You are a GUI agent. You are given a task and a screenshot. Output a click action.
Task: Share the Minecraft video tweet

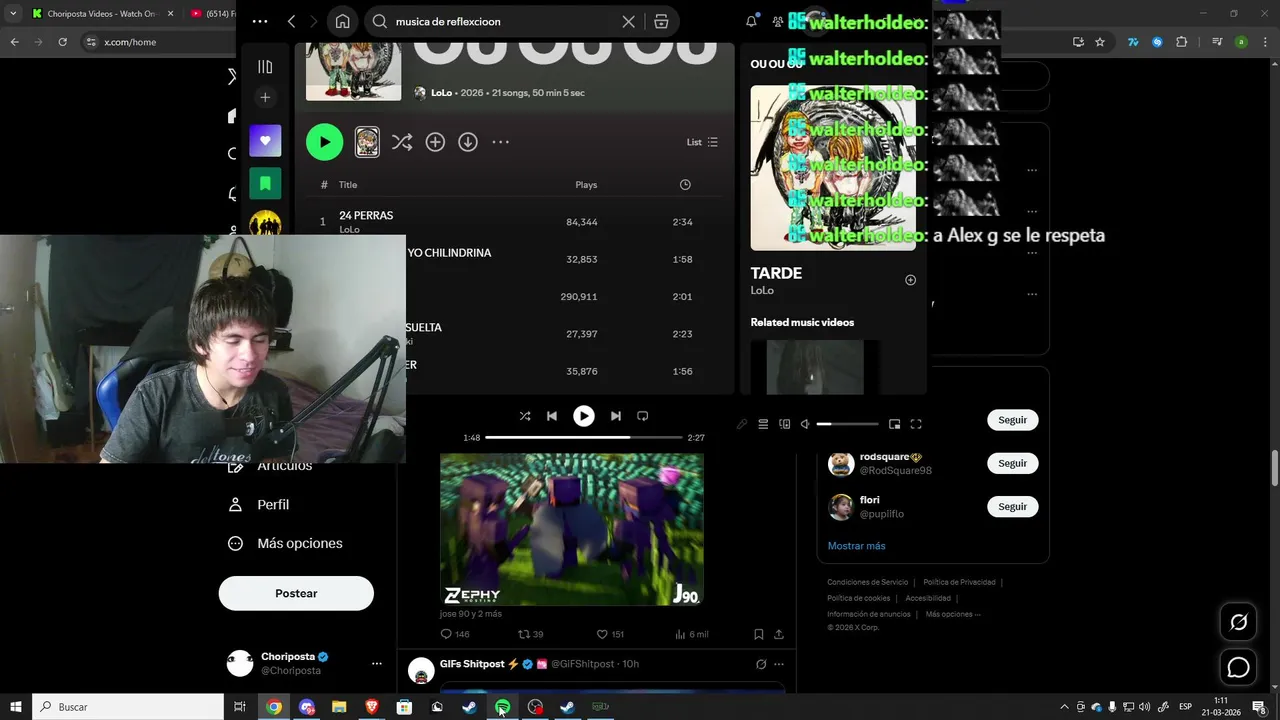coord(779,634)
